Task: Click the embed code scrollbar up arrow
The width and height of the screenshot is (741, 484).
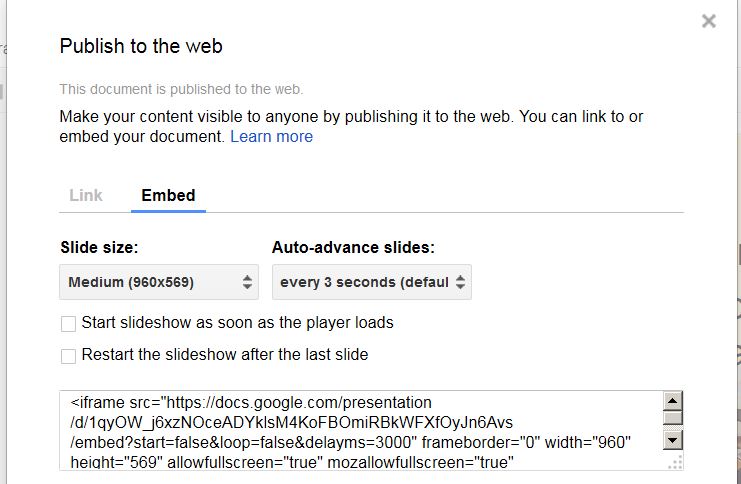Action: point(672,401)
